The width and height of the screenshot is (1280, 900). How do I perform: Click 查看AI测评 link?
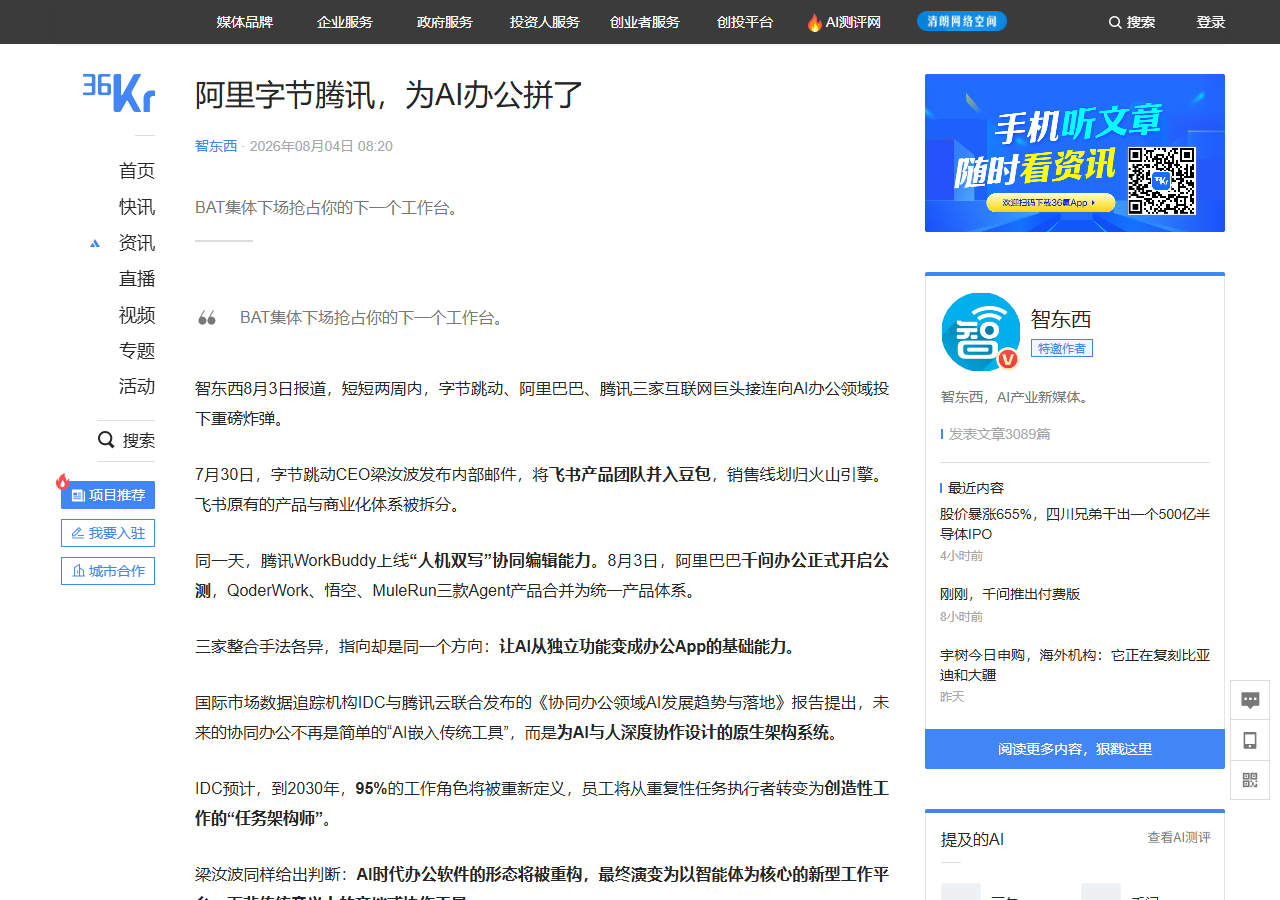pyautogui.click(x=1179, y=838)
